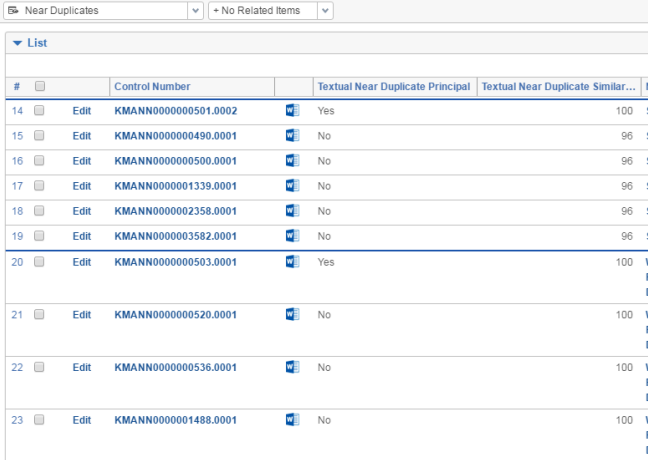648x466 pixels.
Task: Click the List section title
Action: [37, 43]
